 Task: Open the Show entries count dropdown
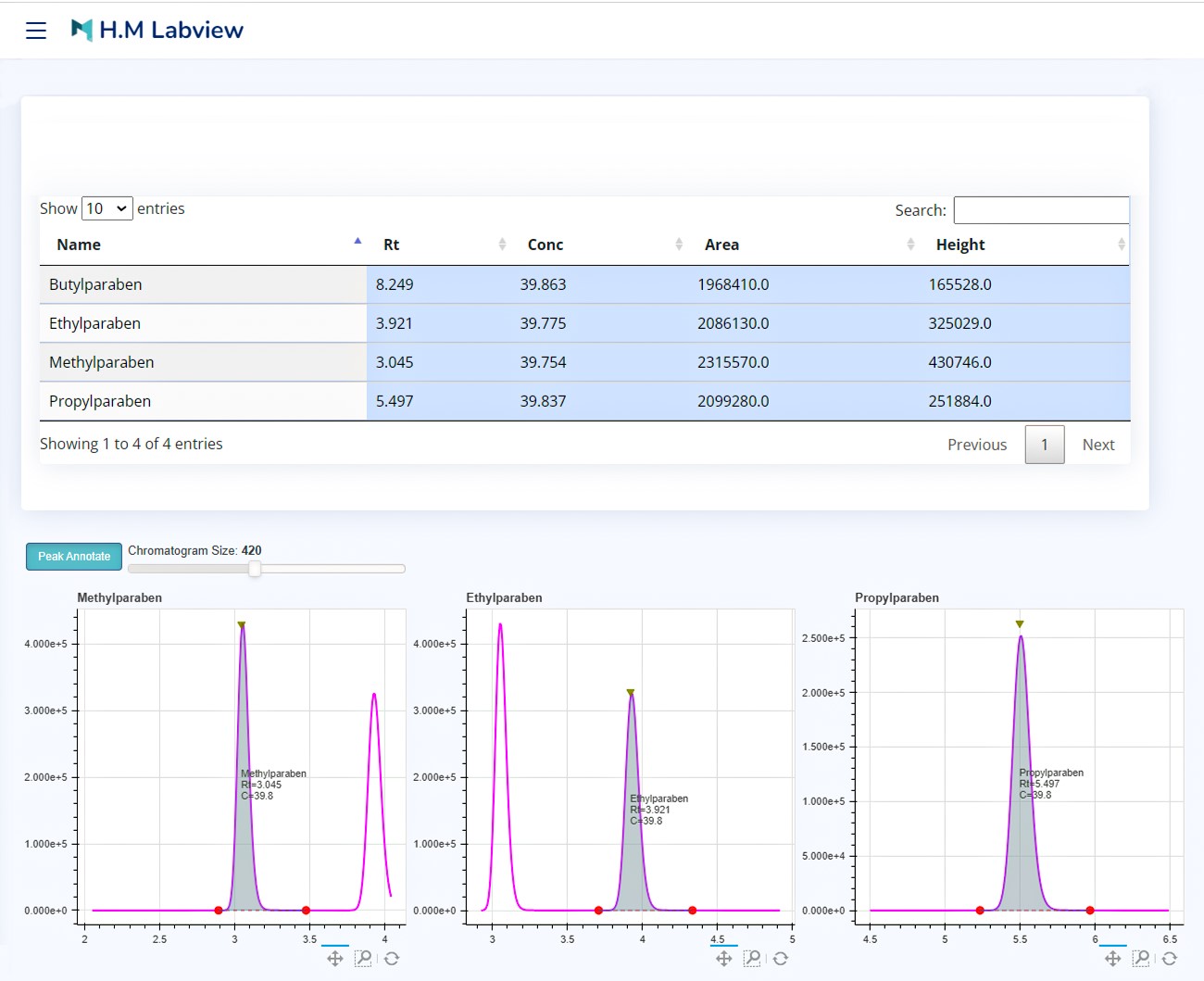click(107, 208)
